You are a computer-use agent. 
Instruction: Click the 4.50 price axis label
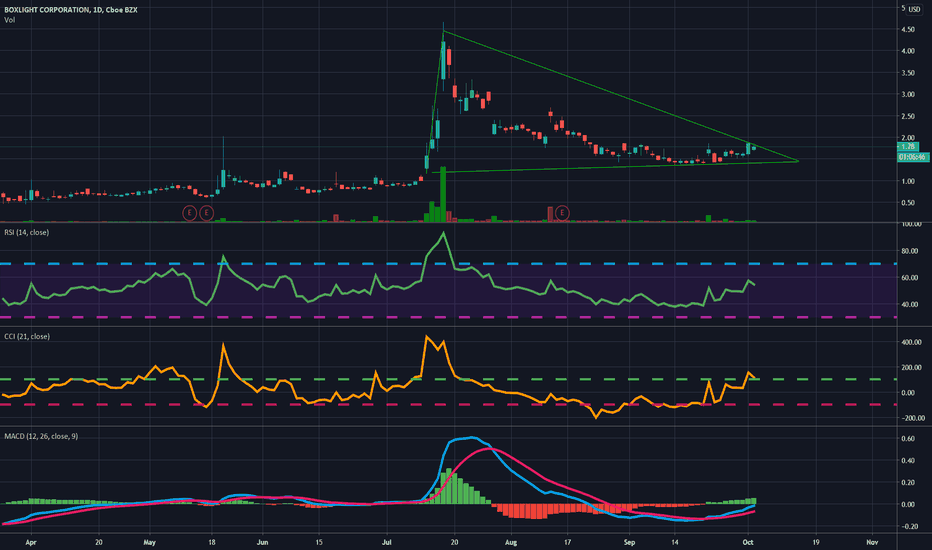click(x=908, y=30)
